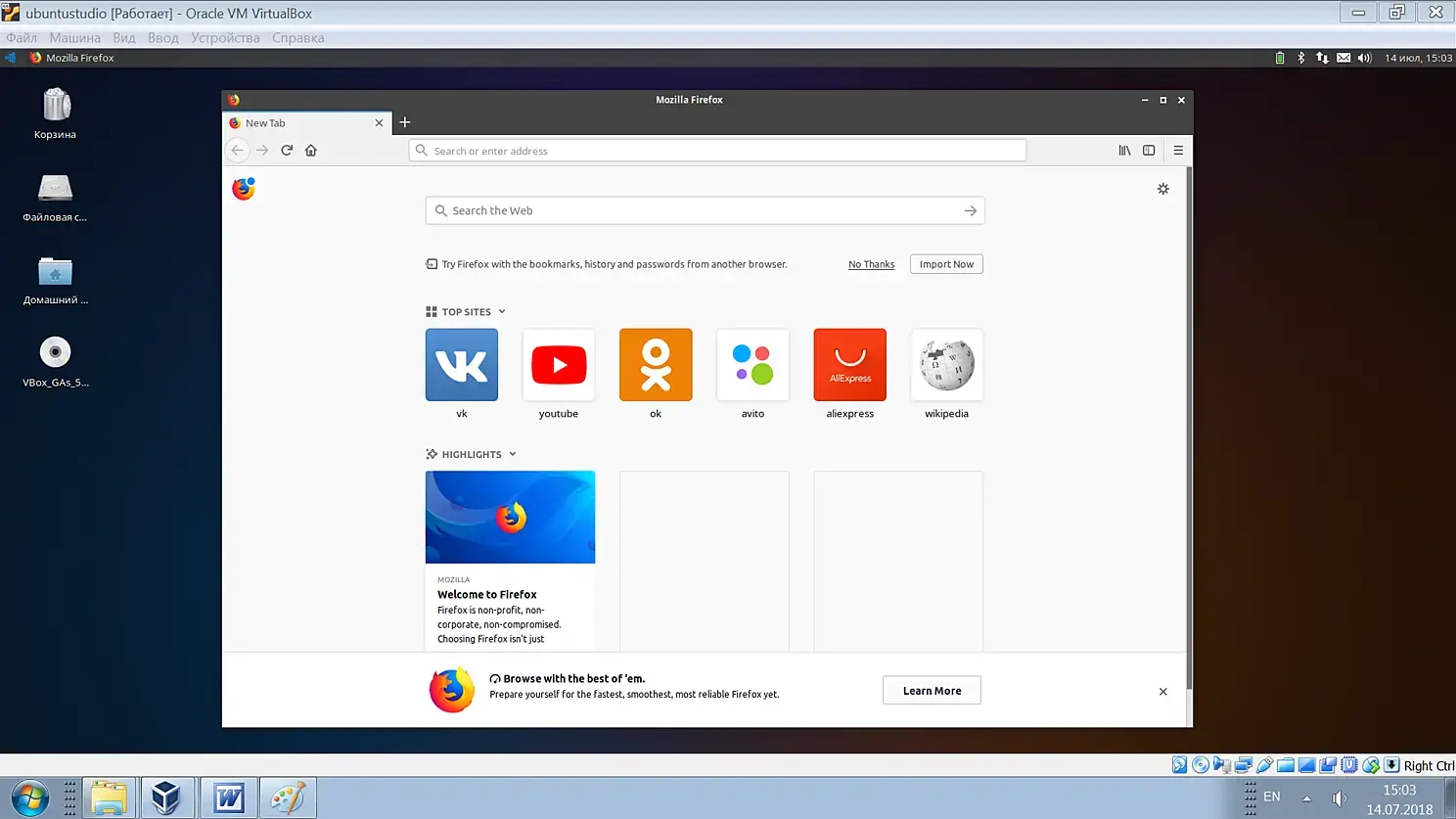
Task: Close the New Tab tab
Action: pyautogui.click(x=380, y=123)
